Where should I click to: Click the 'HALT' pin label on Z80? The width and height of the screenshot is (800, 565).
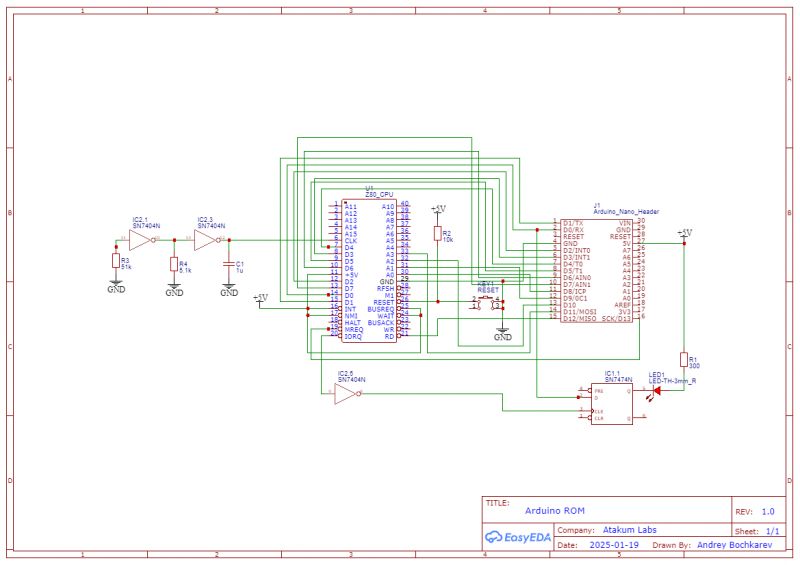click(353, 323)
